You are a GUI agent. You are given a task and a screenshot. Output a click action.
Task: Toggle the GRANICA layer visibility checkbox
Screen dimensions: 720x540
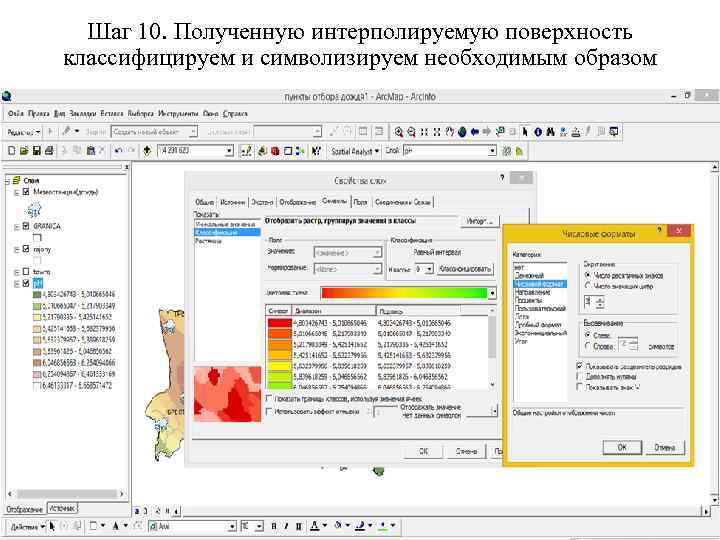[x=26, y=226]
